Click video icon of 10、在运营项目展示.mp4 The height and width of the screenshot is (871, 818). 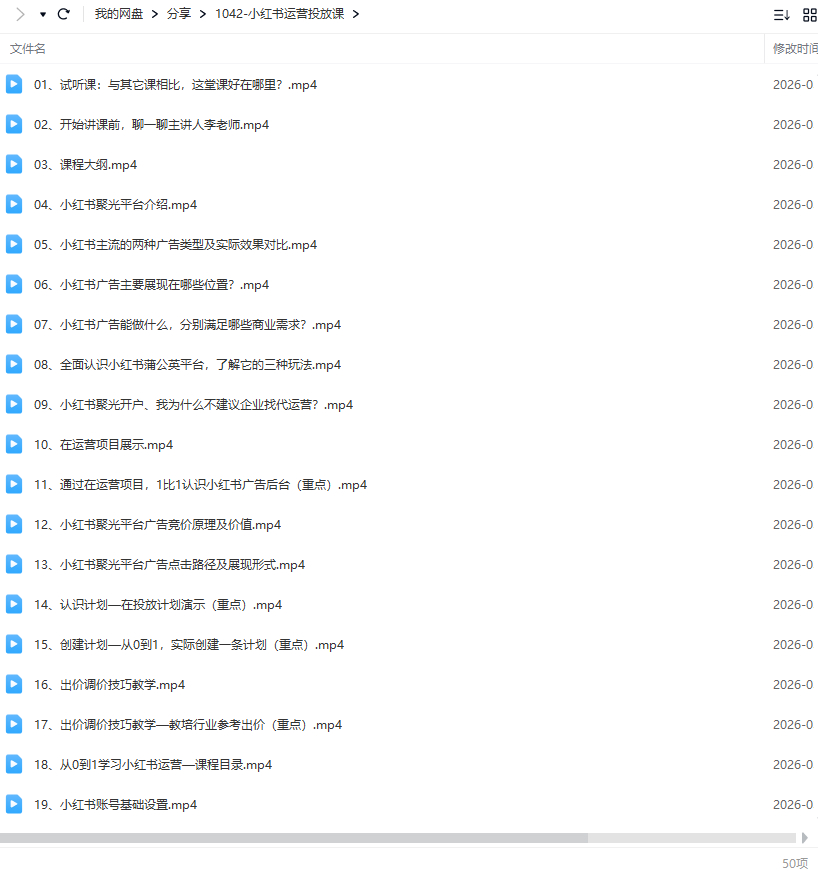tap(14, 444)
